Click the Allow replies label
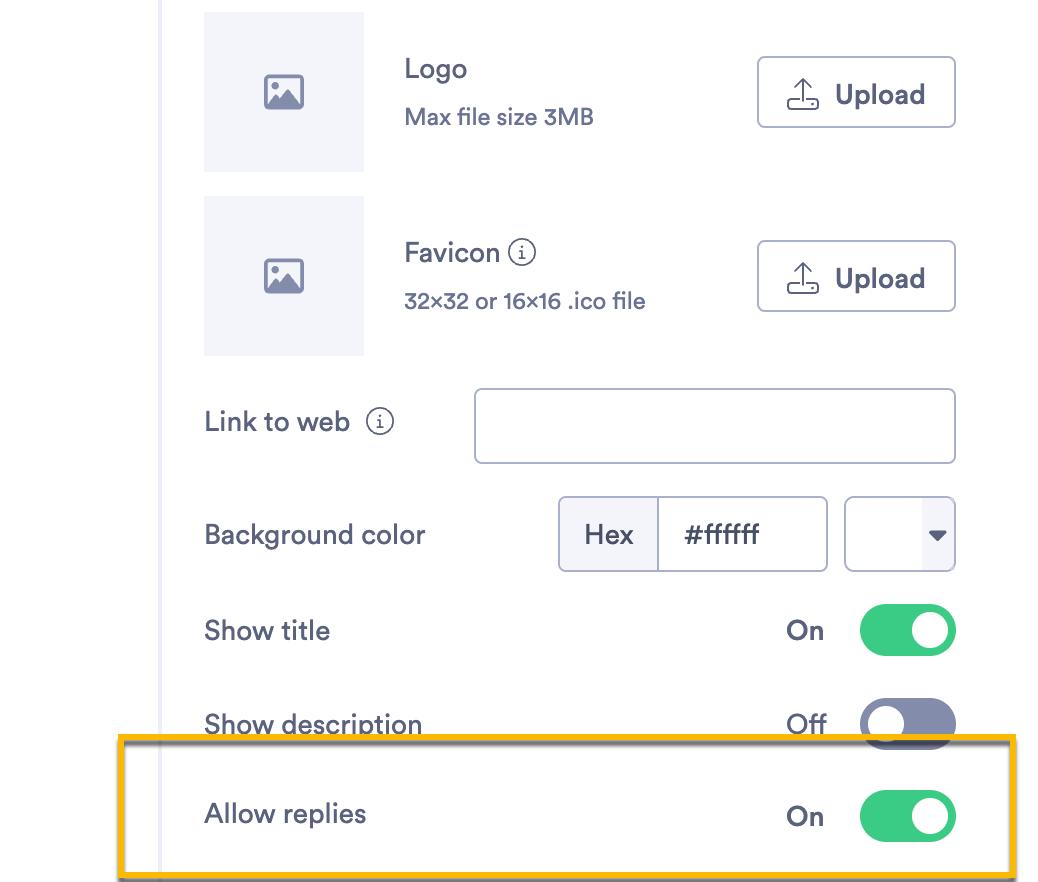1038x882 pixels. [x=285, y=814]
